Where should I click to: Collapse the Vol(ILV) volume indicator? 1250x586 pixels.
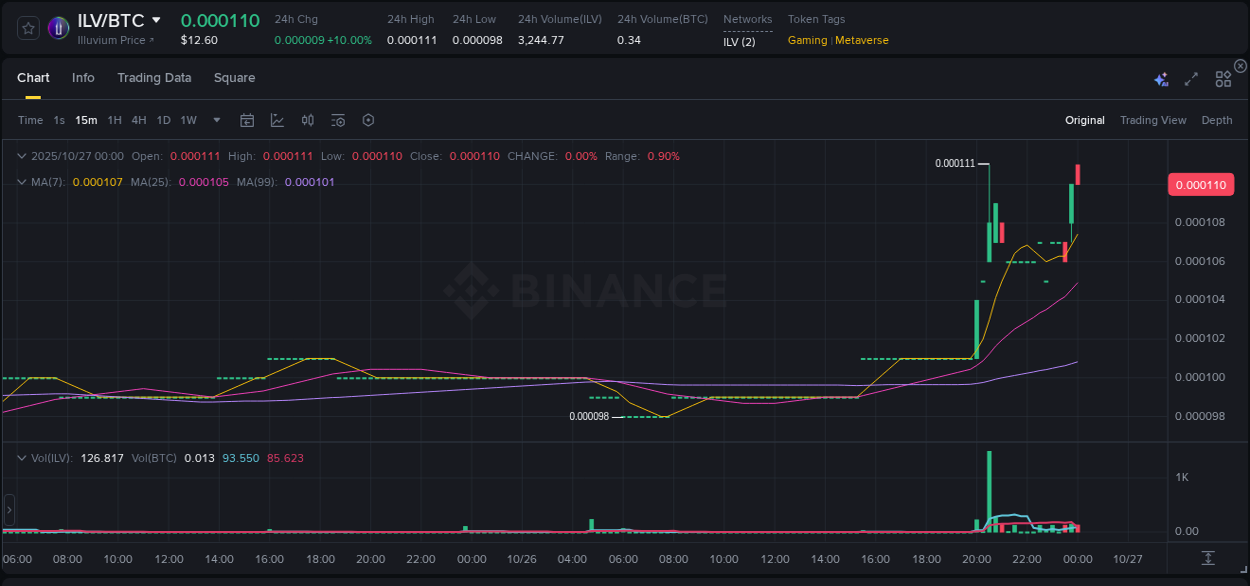(x=20, y=456)
